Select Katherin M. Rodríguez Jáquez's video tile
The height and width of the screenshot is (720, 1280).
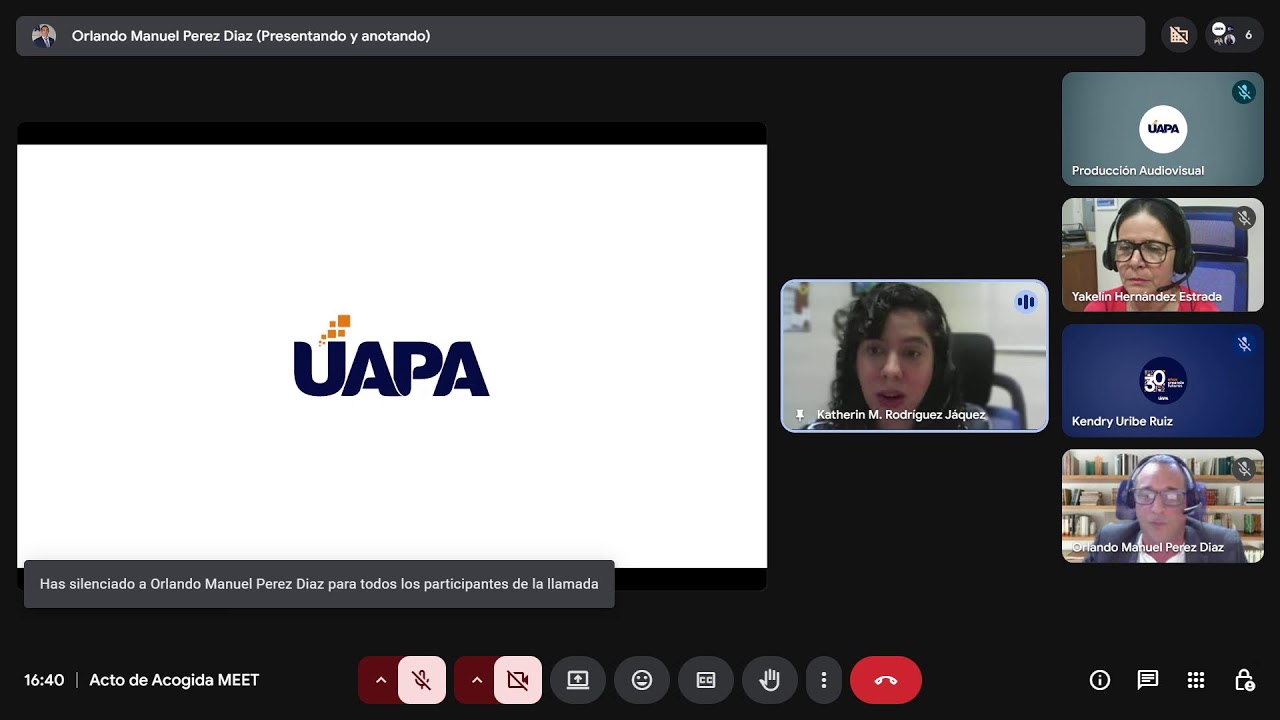coord(915,356)
